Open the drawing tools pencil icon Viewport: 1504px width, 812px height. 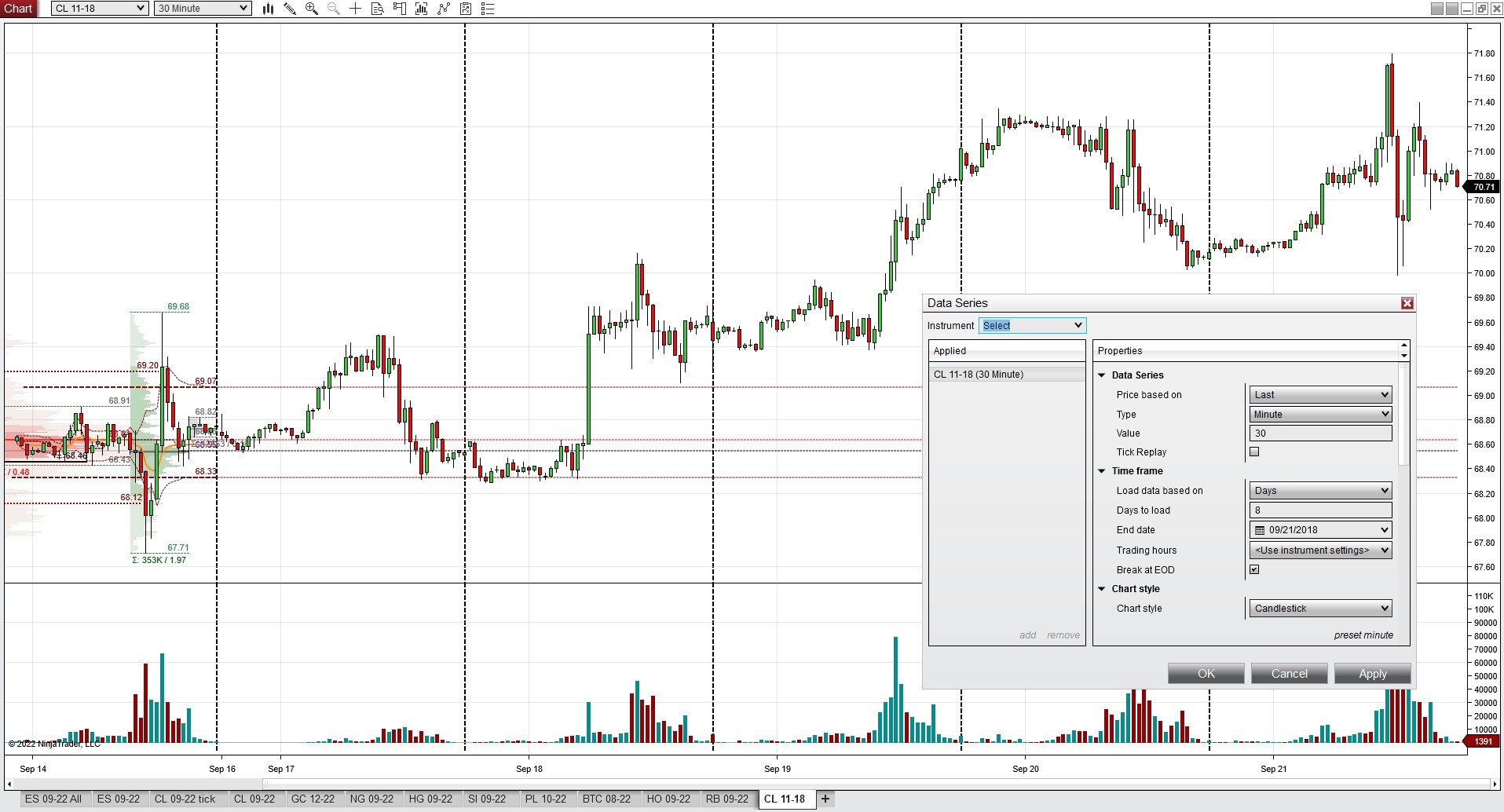pos(290,9)
